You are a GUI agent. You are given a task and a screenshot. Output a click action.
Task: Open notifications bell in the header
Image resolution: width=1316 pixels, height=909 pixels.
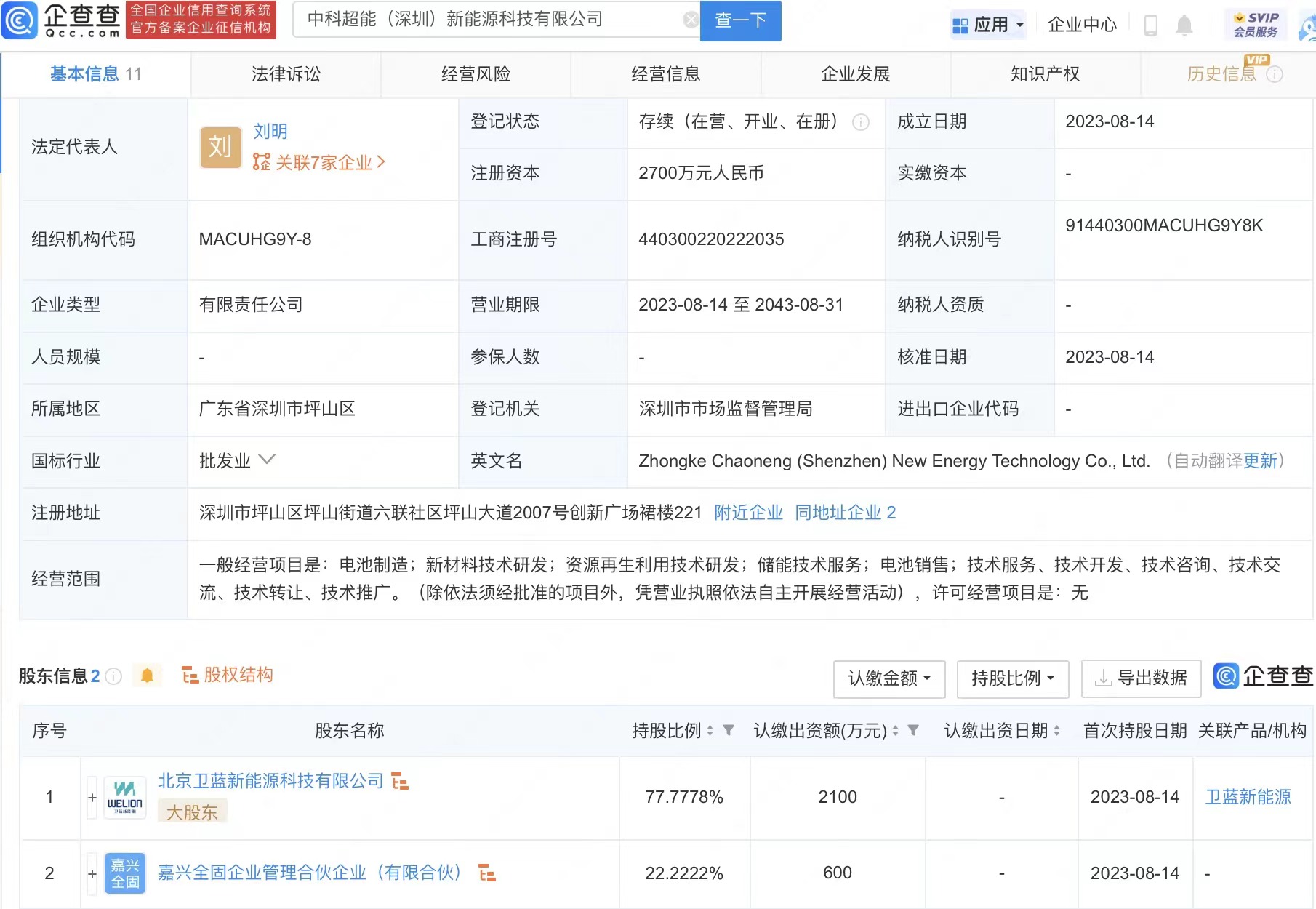click(1184, 25)
